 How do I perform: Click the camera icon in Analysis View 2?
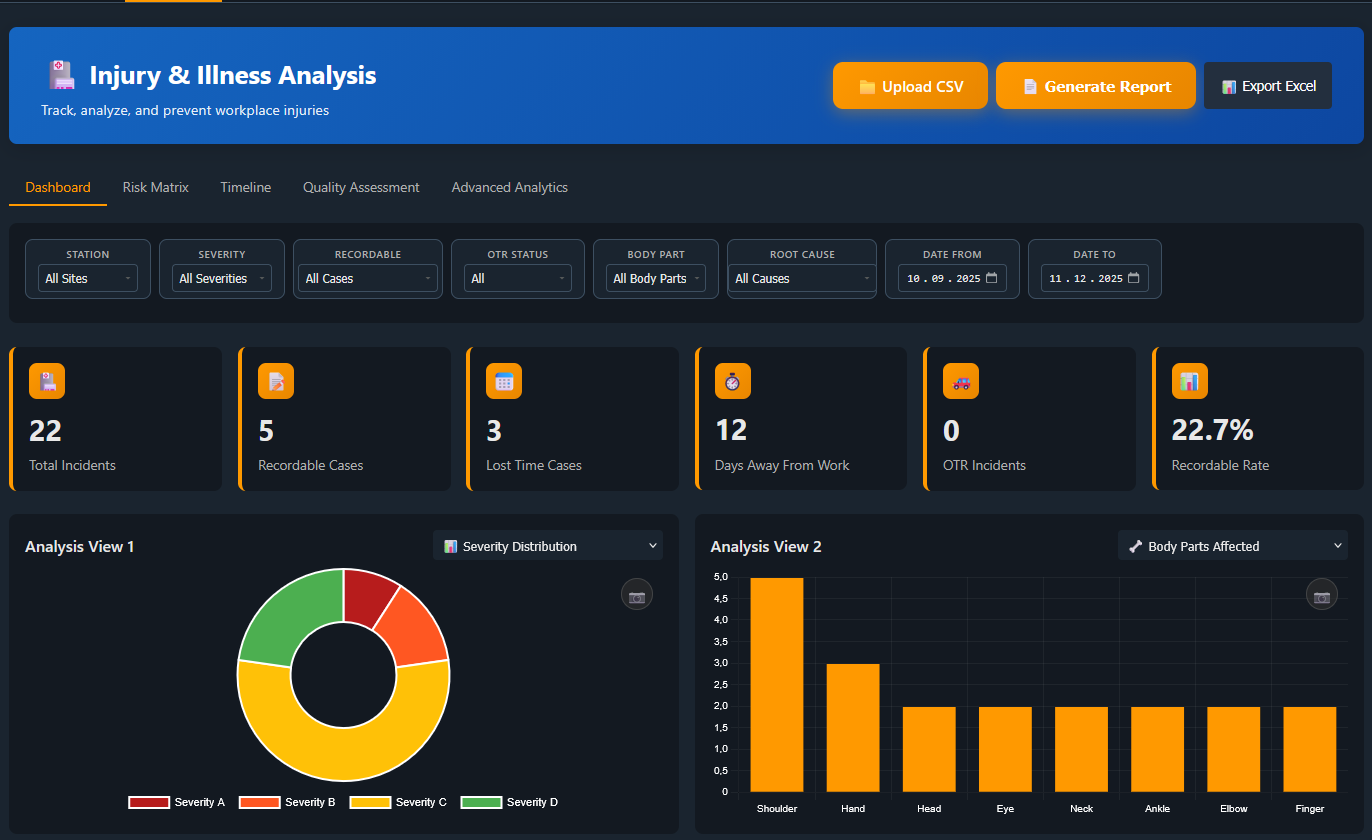point(1322,594)
